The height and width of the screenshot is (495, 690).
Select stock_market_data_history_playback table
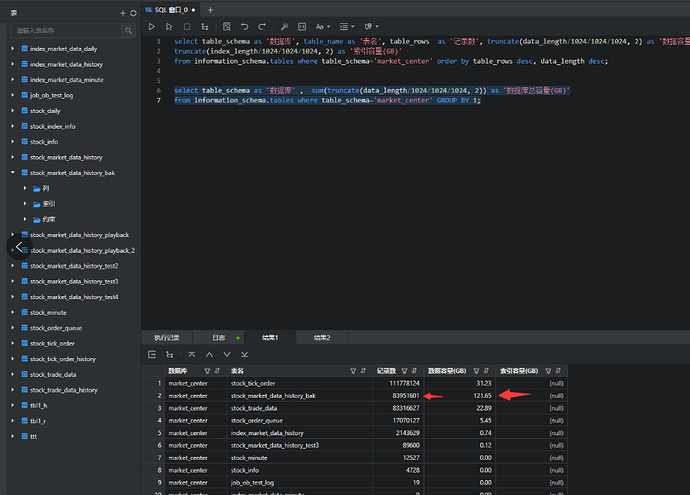pyautogui.click(x=80, y=235)
